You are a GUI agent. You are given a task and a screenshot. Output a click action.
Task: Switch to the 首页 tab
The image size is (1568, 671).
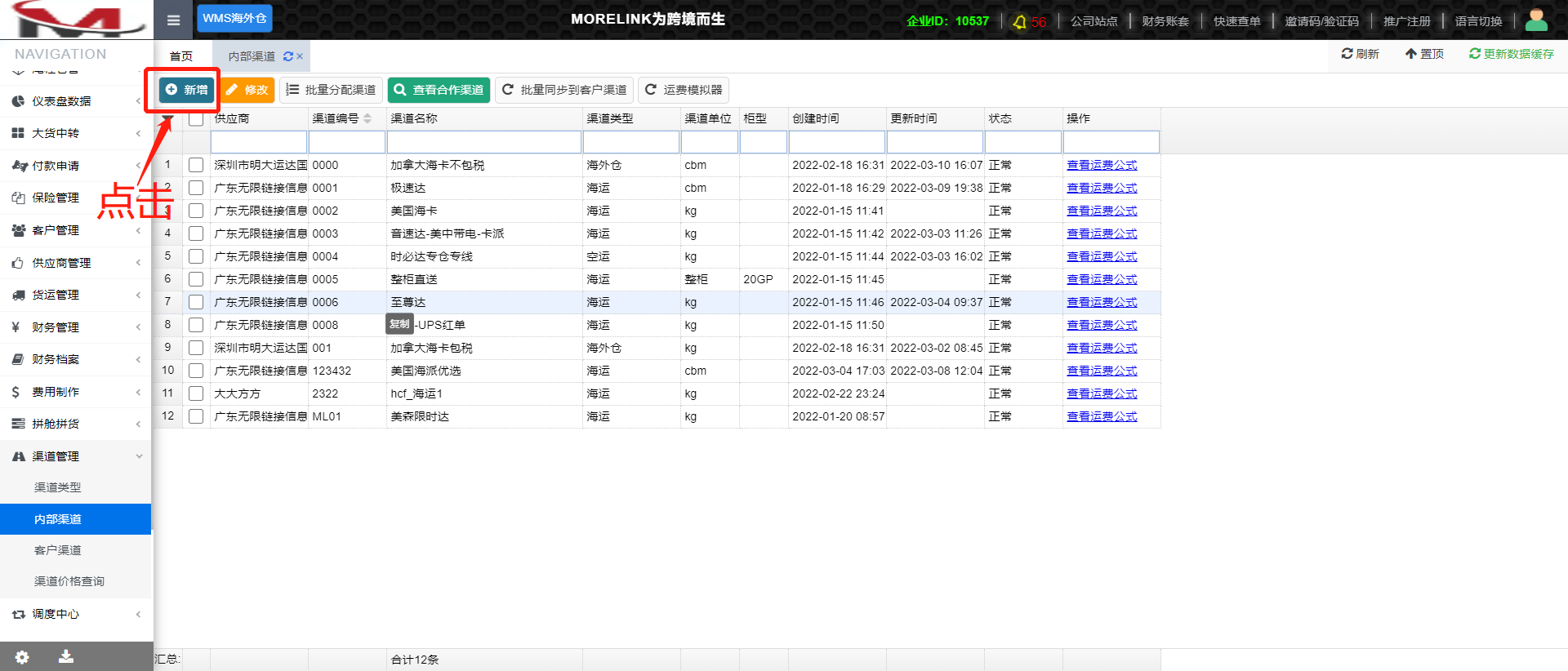click(181, 56)
